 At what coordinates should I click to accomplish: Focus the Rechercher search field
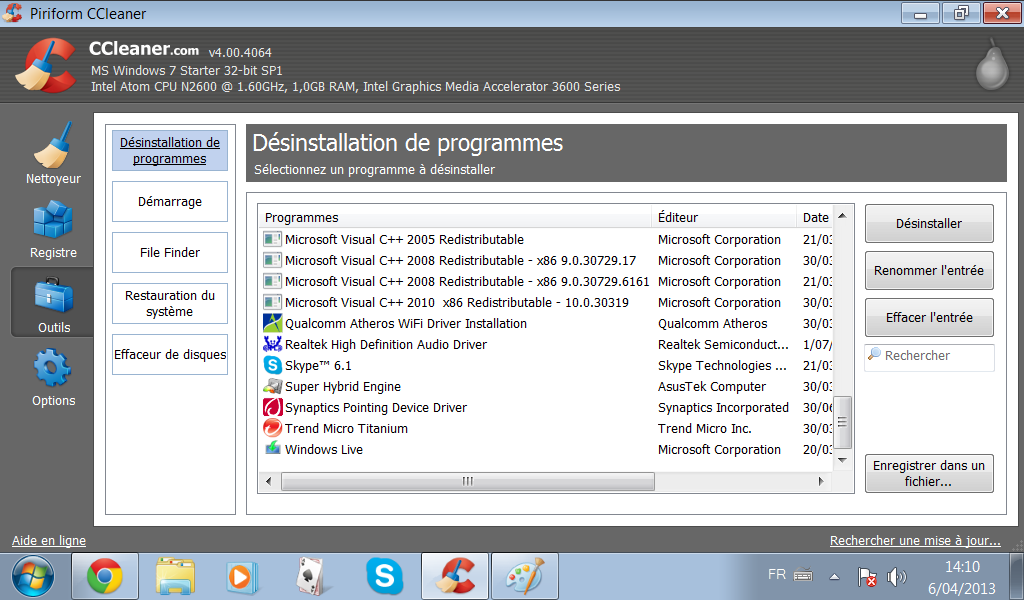pos(930,358)
